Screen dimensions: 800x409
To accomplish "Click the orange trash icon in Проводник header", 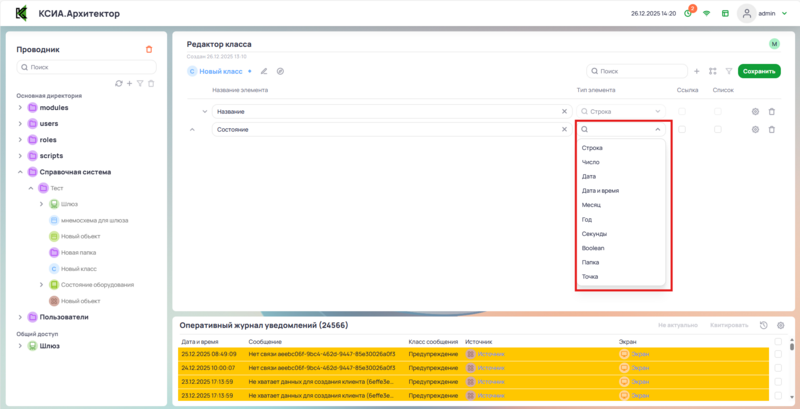I will (x=149, y=49).
